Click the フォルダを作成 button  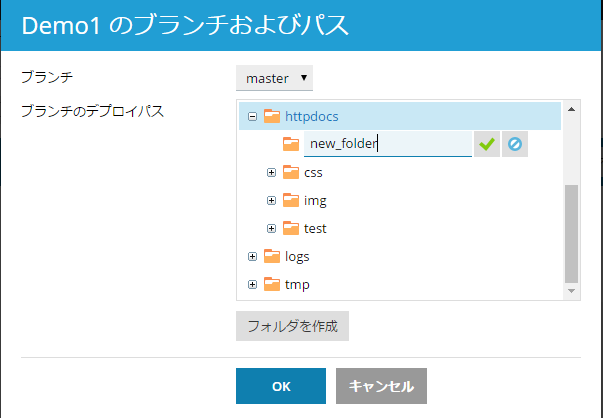point(292,326)
